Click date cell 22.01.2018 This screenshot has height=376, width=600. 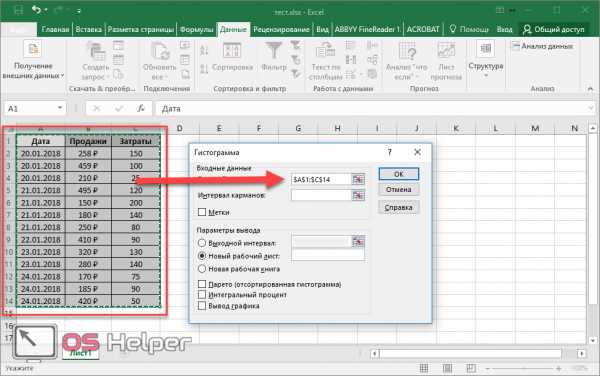click(x=41, y=240)
